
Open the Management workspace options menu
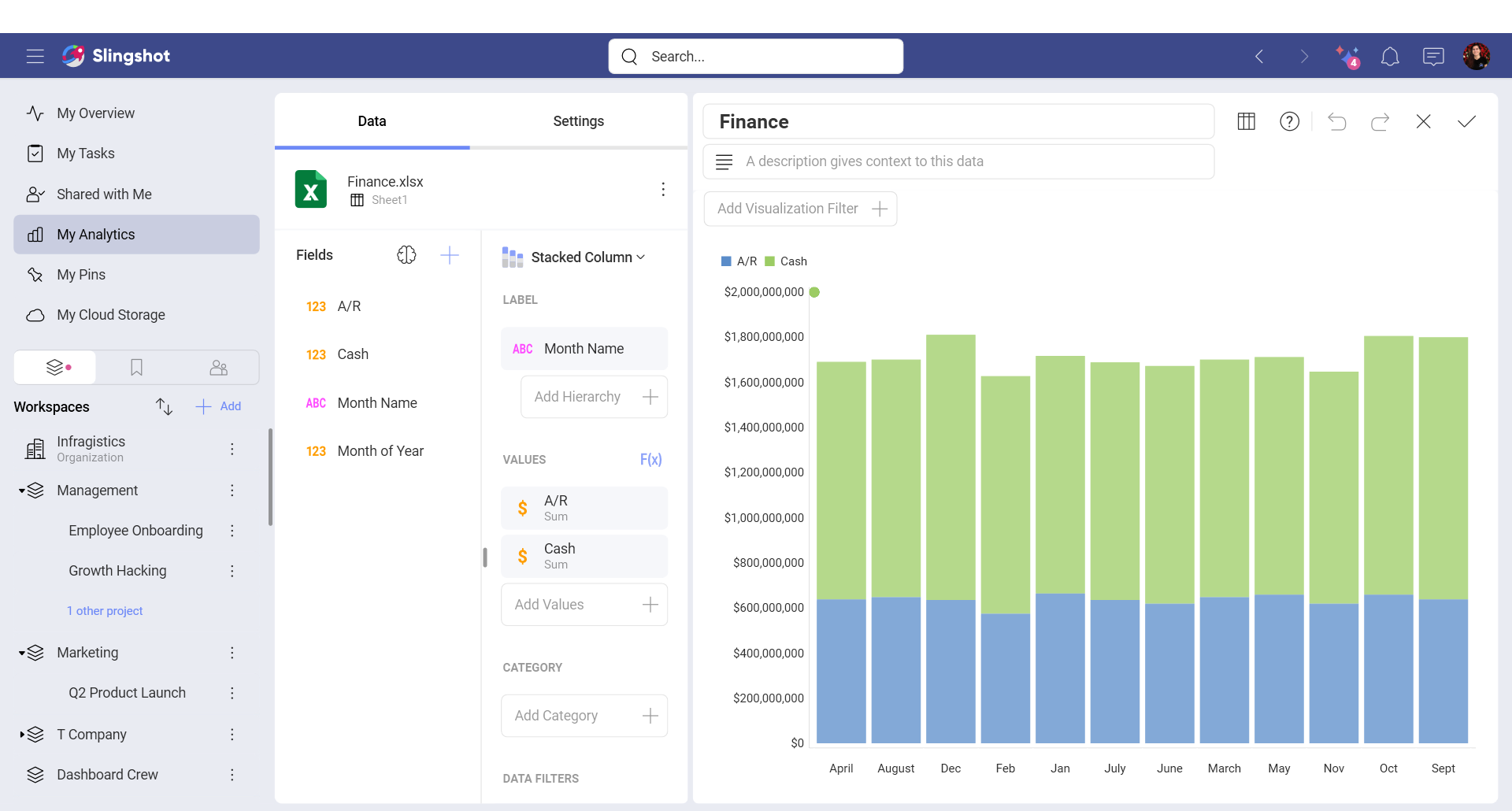(232, 491)
